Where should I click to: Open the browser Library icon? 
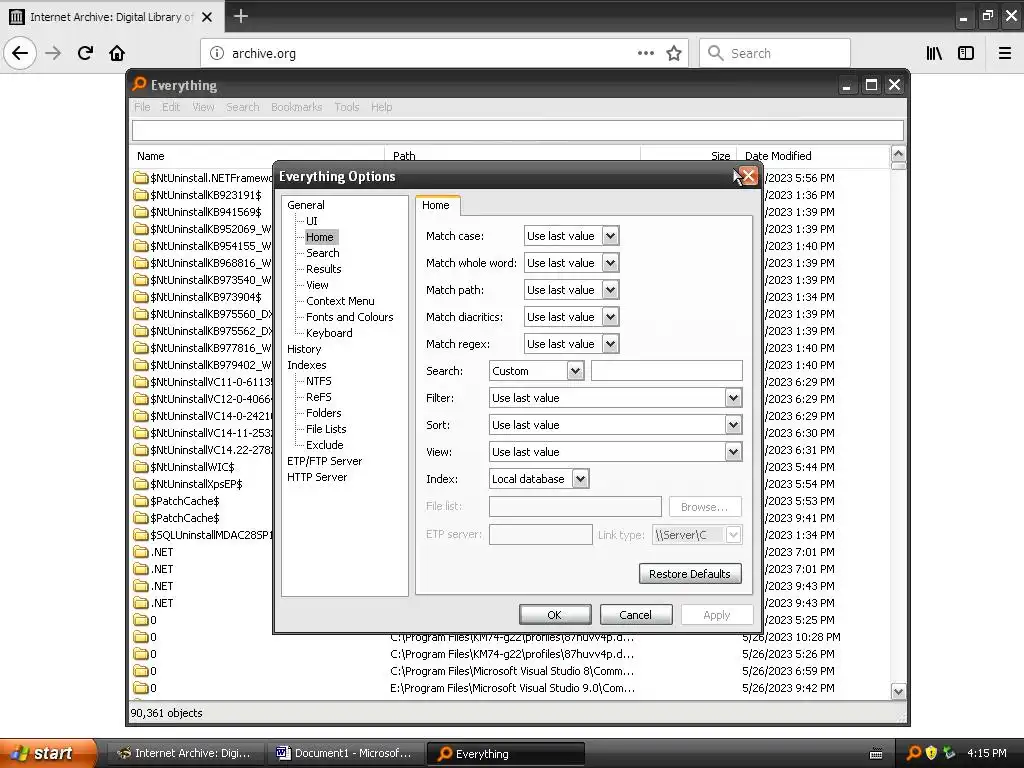(934, 53)
